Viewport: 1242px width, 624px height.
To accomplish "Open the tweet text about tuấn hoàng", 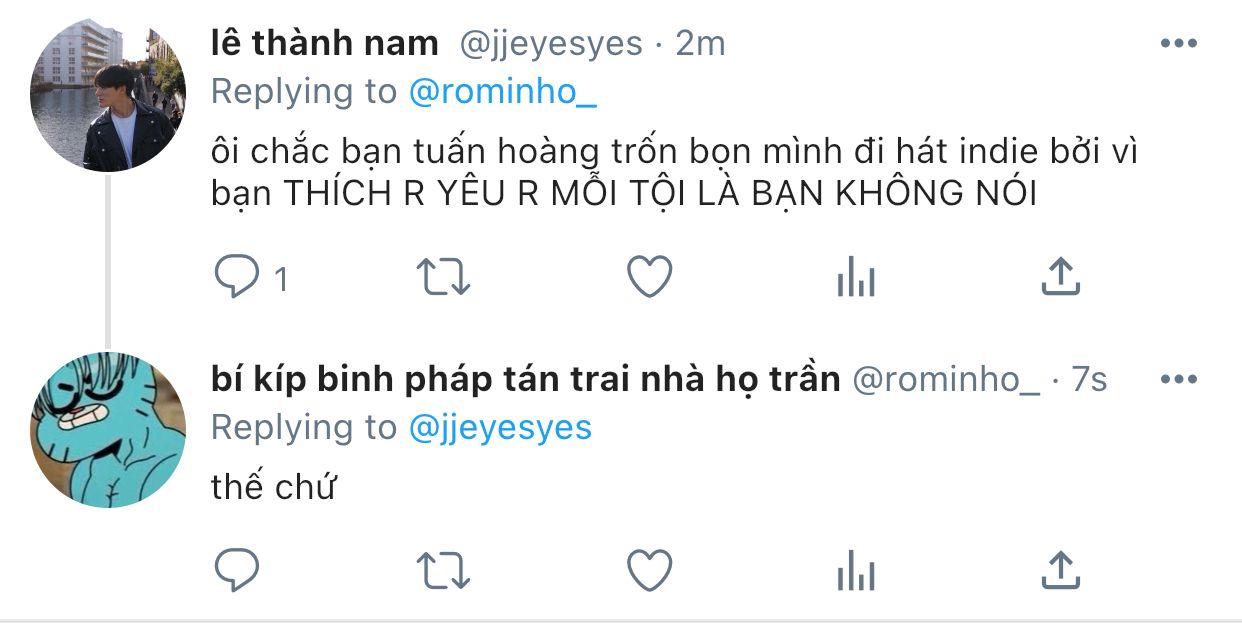I will coord(675,173).
